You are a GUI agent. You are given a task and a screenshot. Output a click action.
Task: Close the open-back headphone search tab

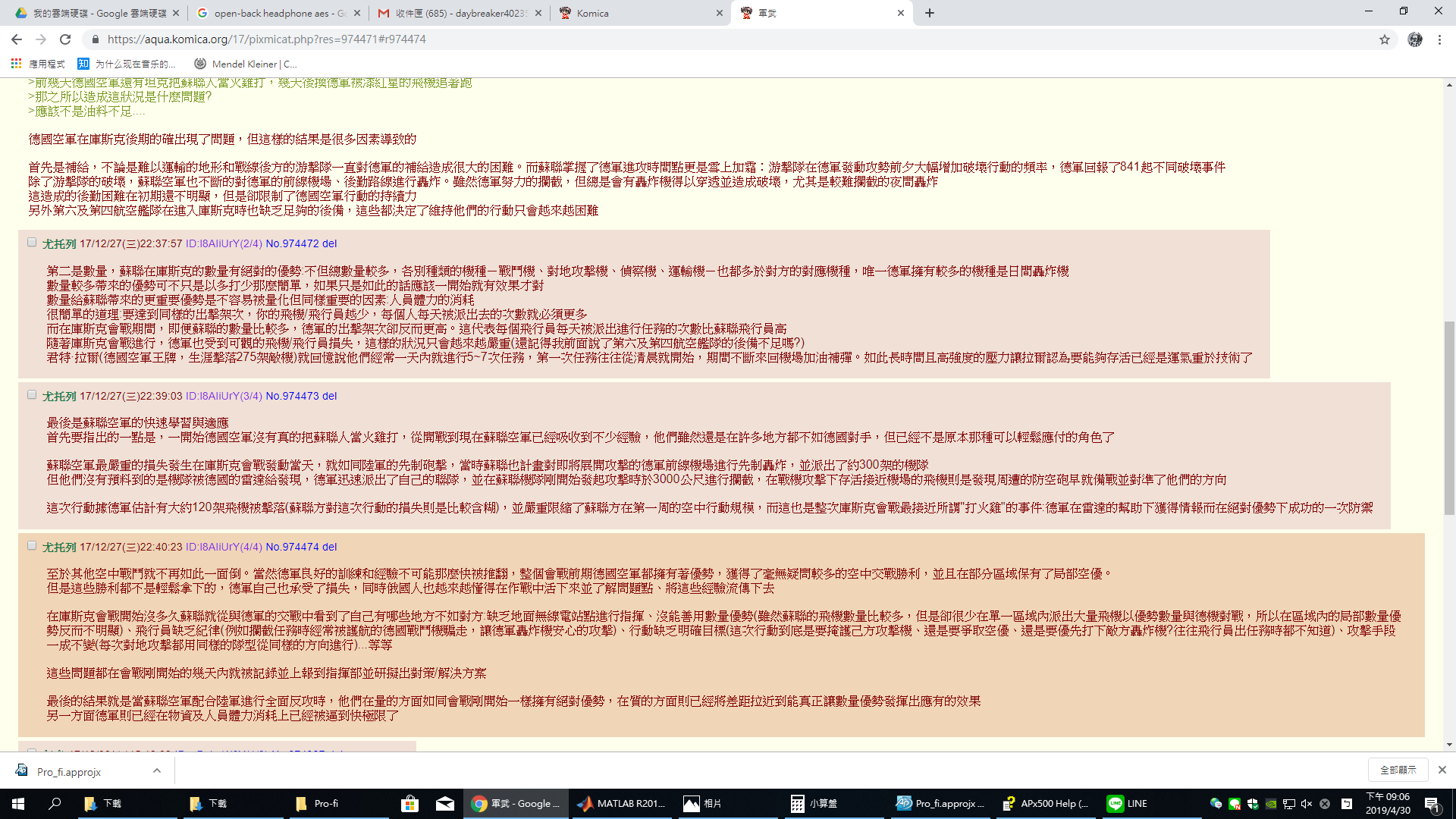358,13
